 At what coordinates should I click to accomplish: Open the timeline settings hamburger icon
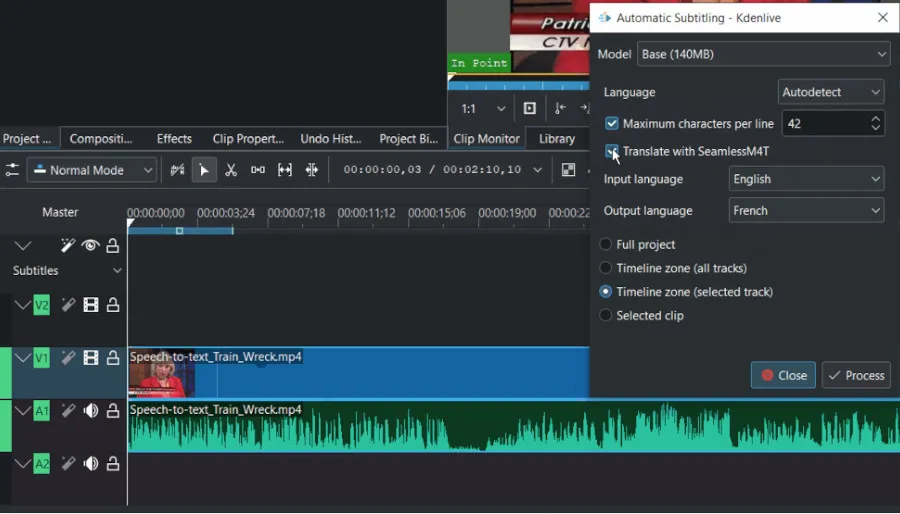(12, 170)
